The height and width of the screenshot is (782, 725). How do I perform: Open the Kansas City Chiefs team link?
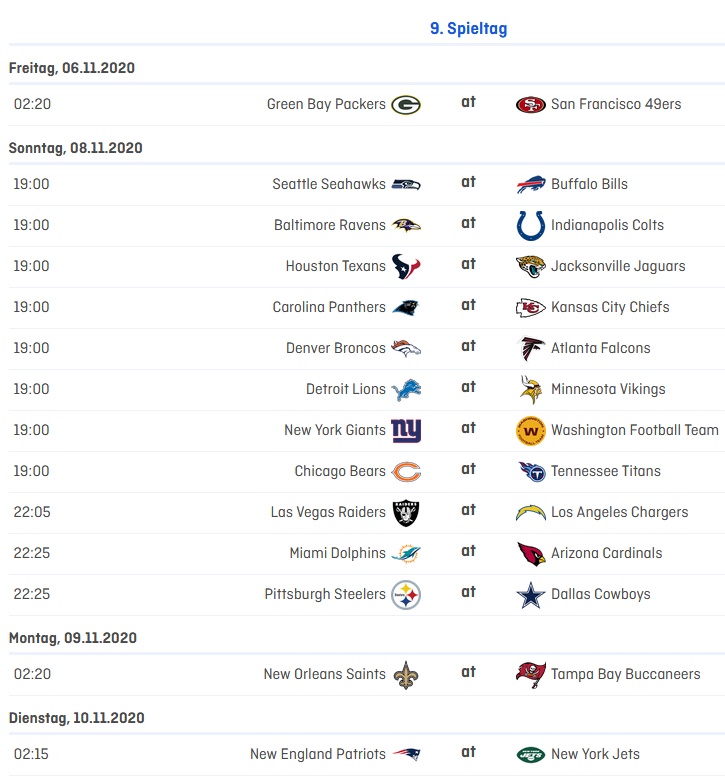[x=610, y=307]
